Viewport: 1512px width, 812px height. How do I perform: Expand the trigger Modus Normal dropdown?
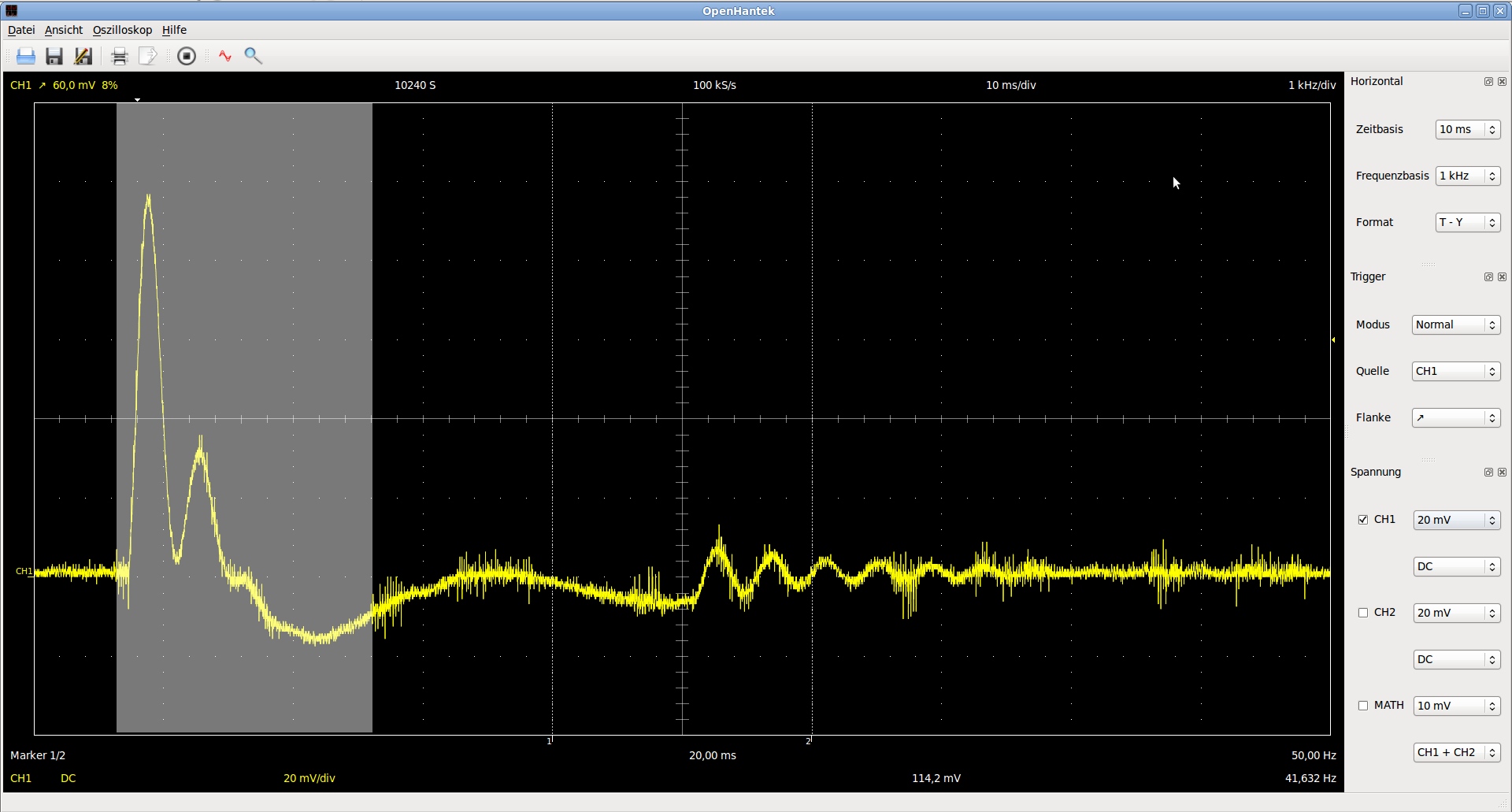1455,325
